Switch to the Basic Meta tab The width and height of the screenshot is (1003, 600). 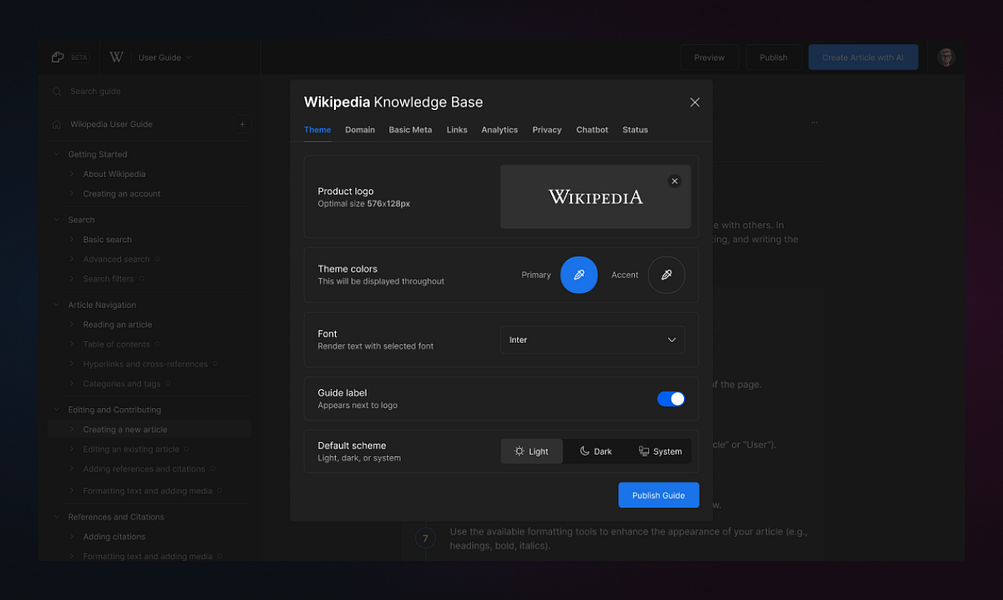410,130
